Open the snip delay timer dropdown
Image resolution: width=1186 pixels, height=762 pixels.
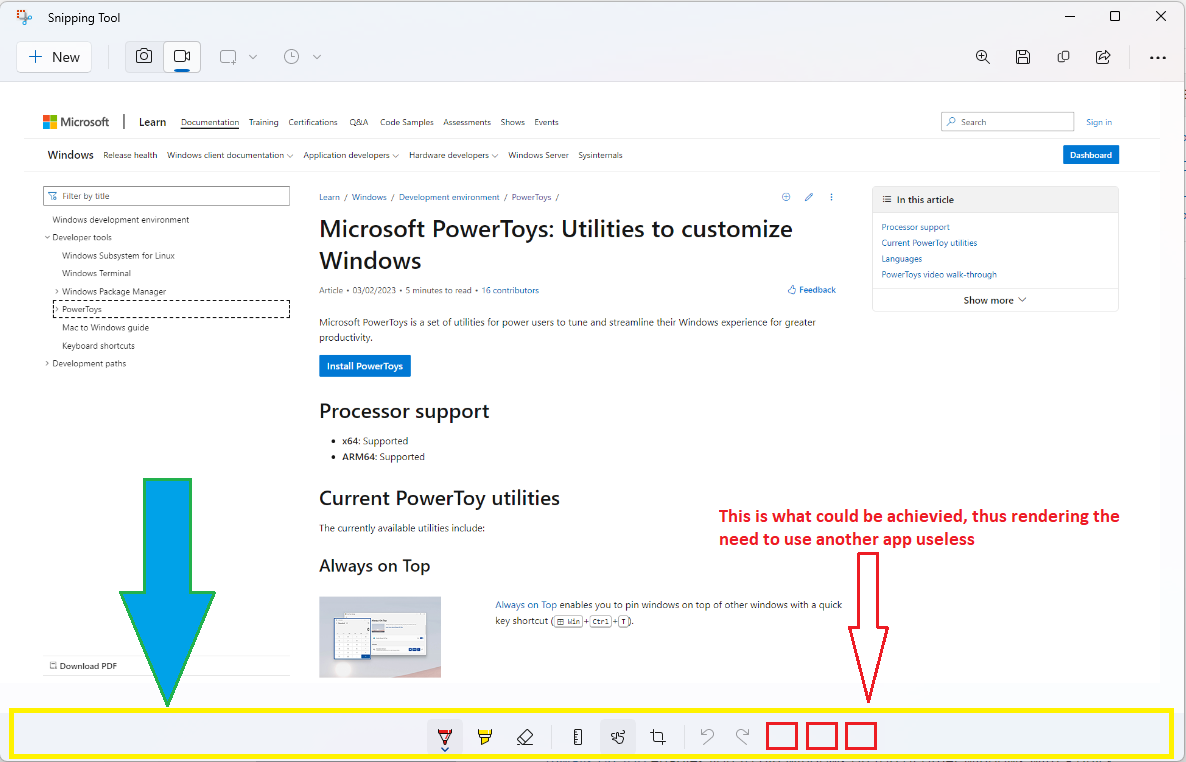(317, 57)
